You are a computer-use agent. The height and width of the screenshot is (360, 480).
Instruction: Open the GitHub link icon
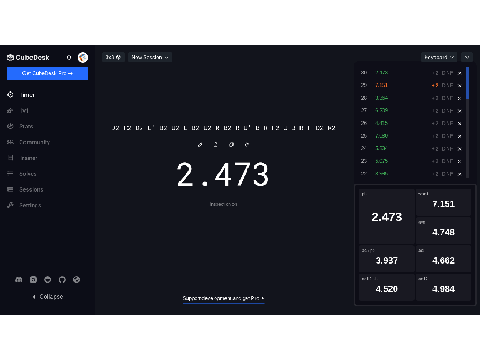(x=62, y=280)
